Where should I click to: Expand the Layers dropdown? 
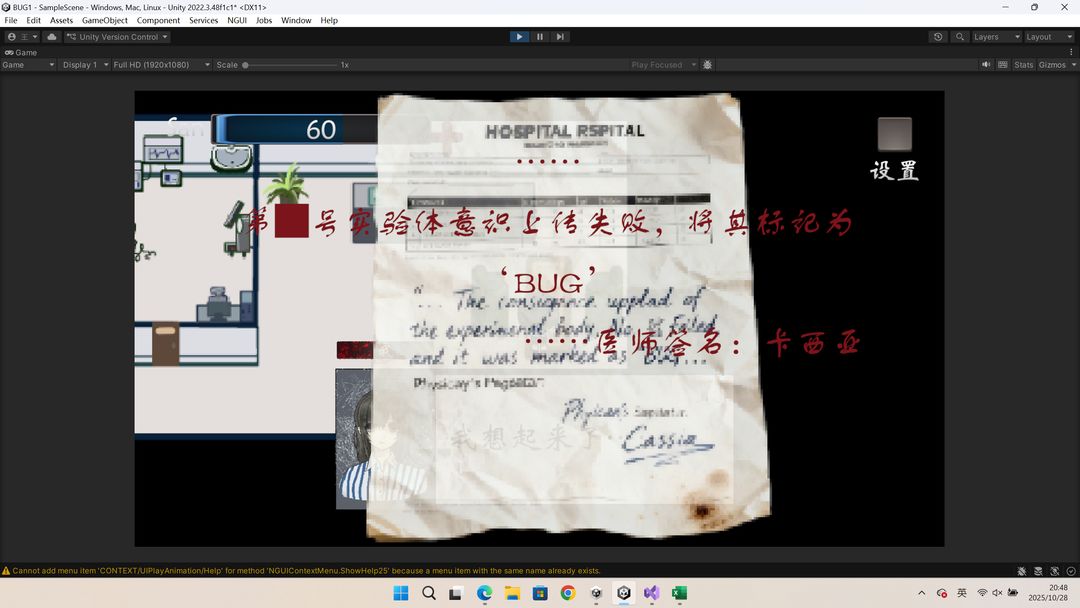click(x=996, y=37)
